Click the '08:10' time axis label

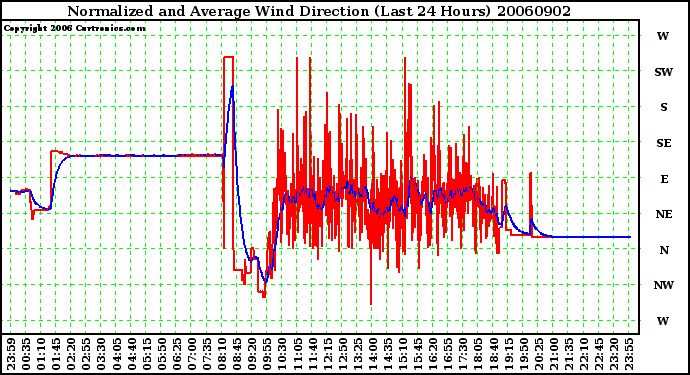(x=222, y=354)
